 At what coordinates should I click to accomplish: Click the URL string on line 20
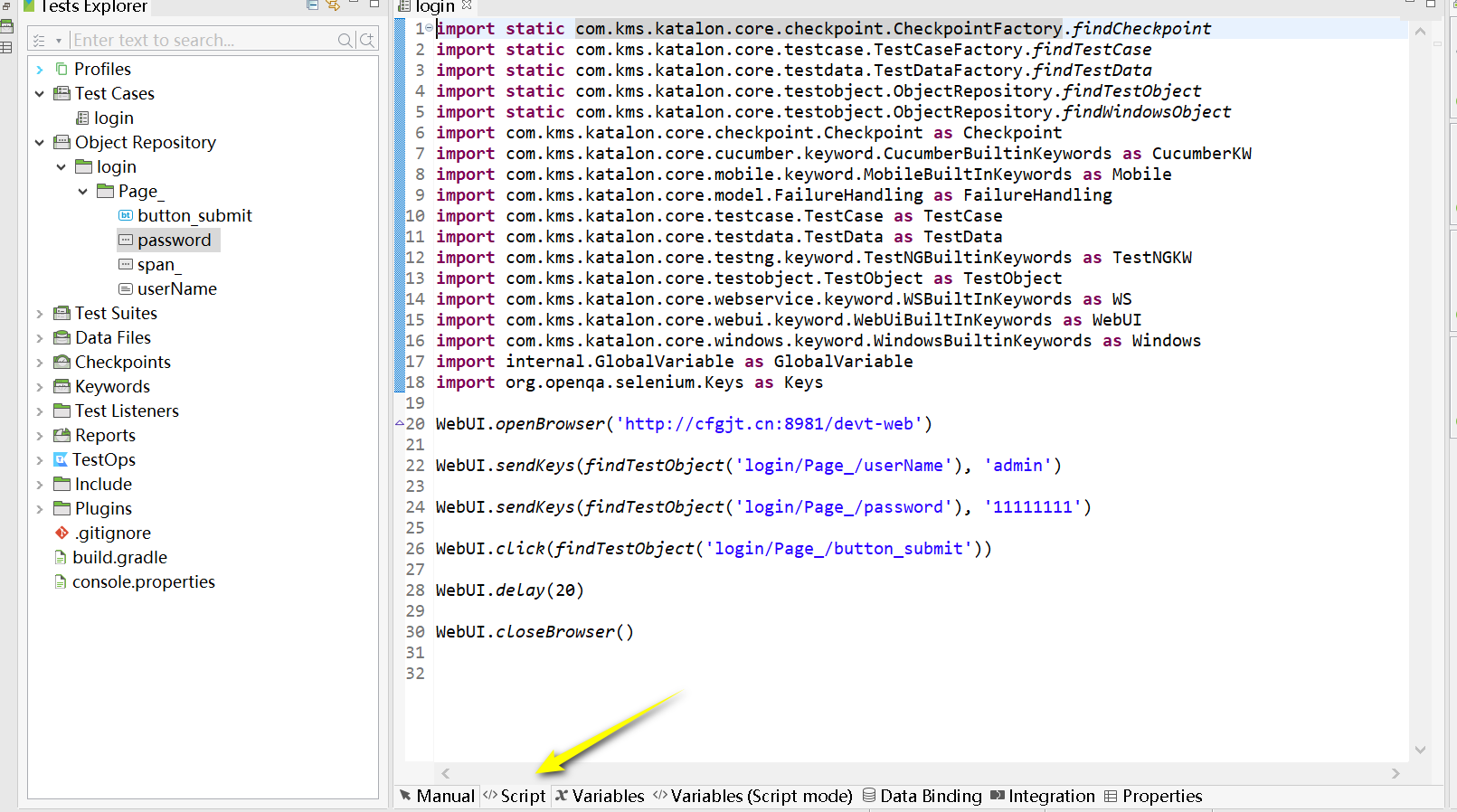(774, 423)
